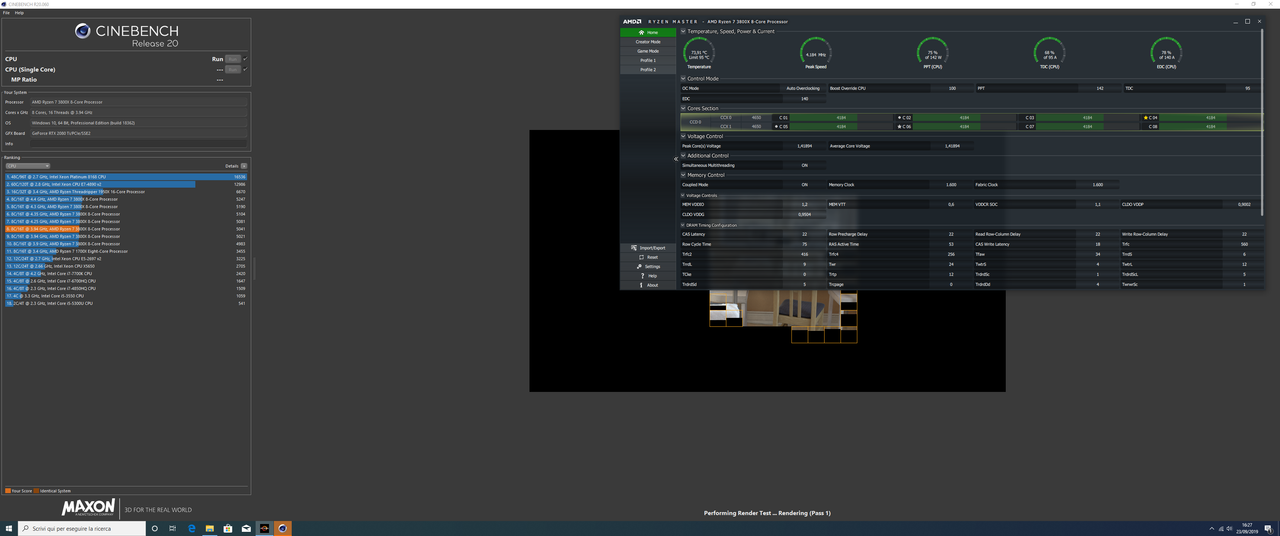Collapse the Voltage Controls subsection
The image size is (1280, 536).
point(683,195)
